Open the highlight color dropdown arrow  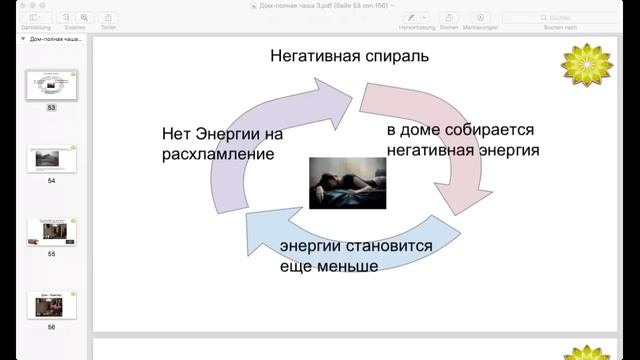[424, 18]
